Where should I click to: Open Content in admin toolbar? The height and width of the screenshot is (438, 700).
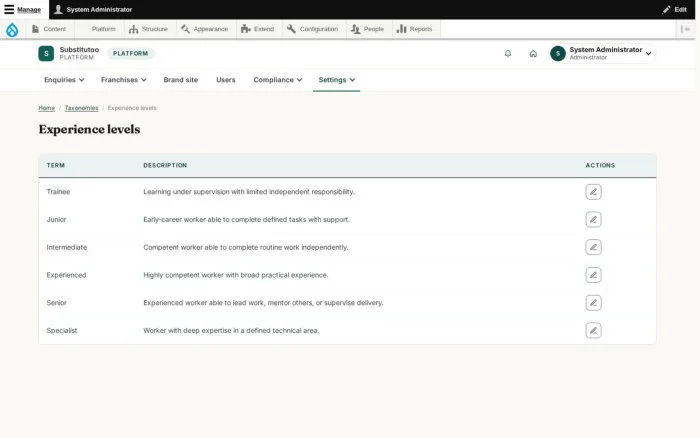pos(49,29)
